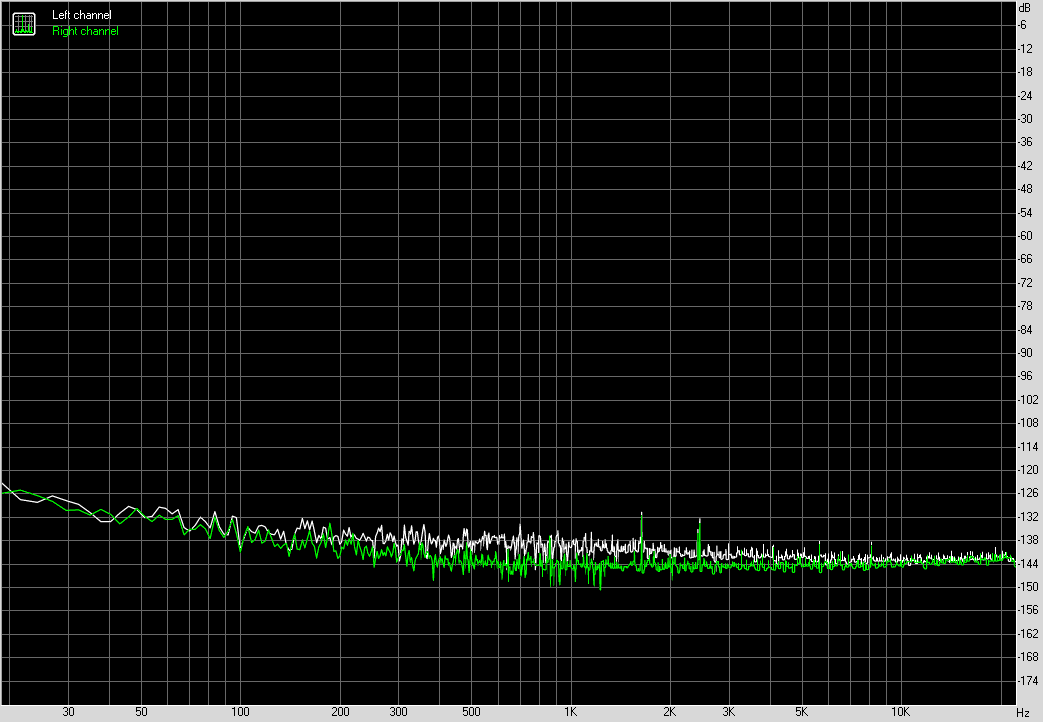
Task: Click the '2K' frequency axis label
Action: tap(670, 711)
